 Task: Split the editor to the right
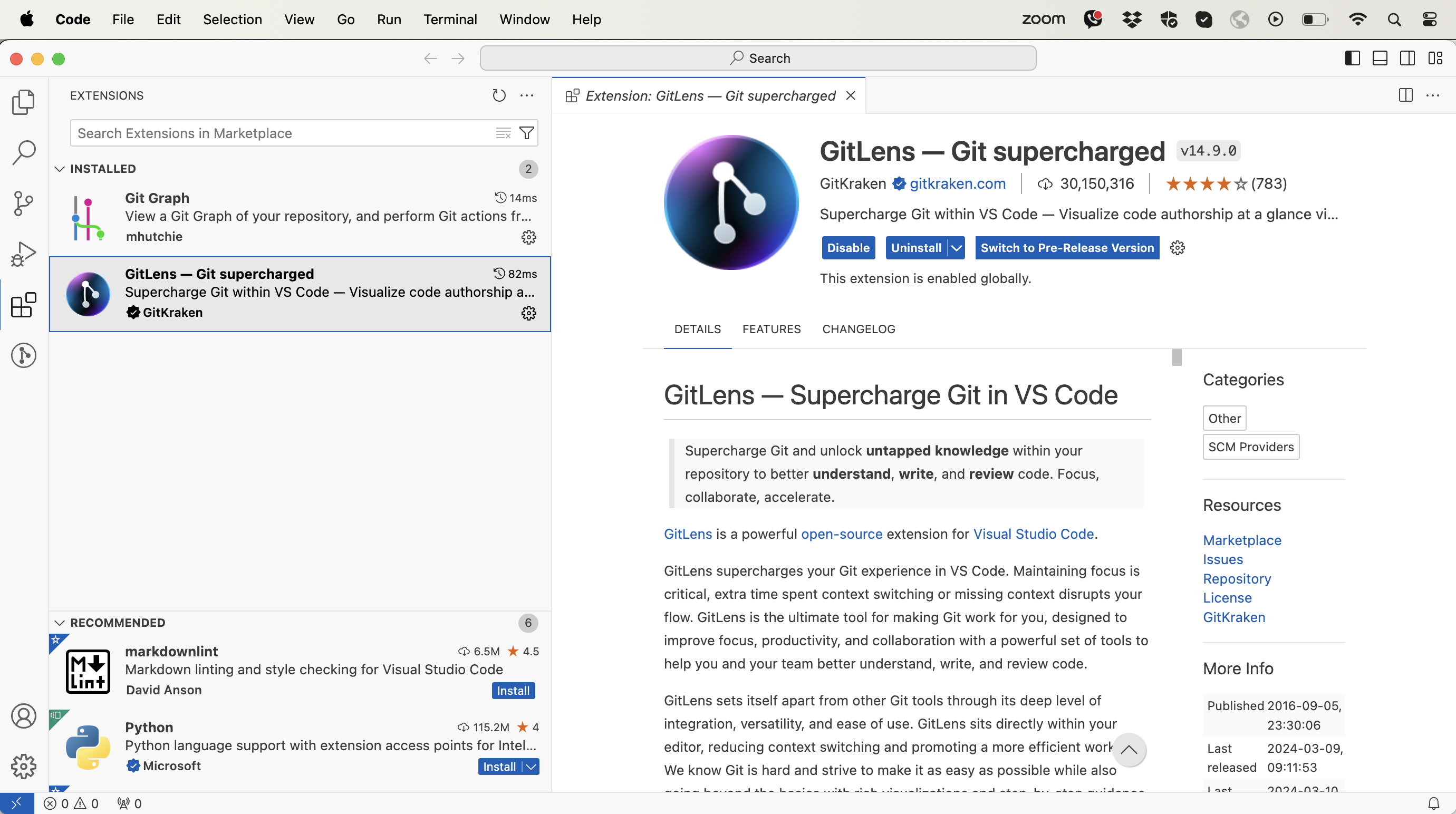point(1406,95)
